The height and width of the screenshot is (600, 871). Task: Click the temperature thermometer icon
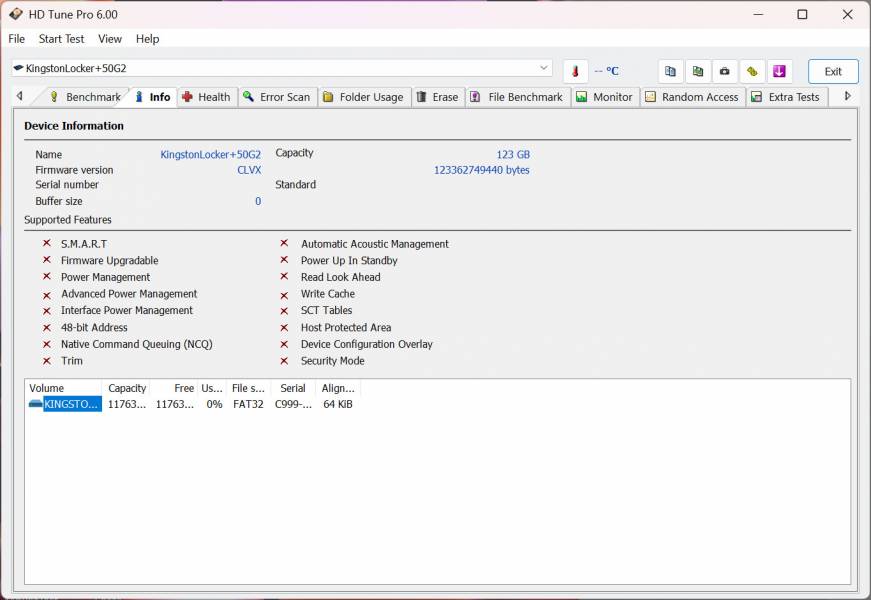[575, 71]
